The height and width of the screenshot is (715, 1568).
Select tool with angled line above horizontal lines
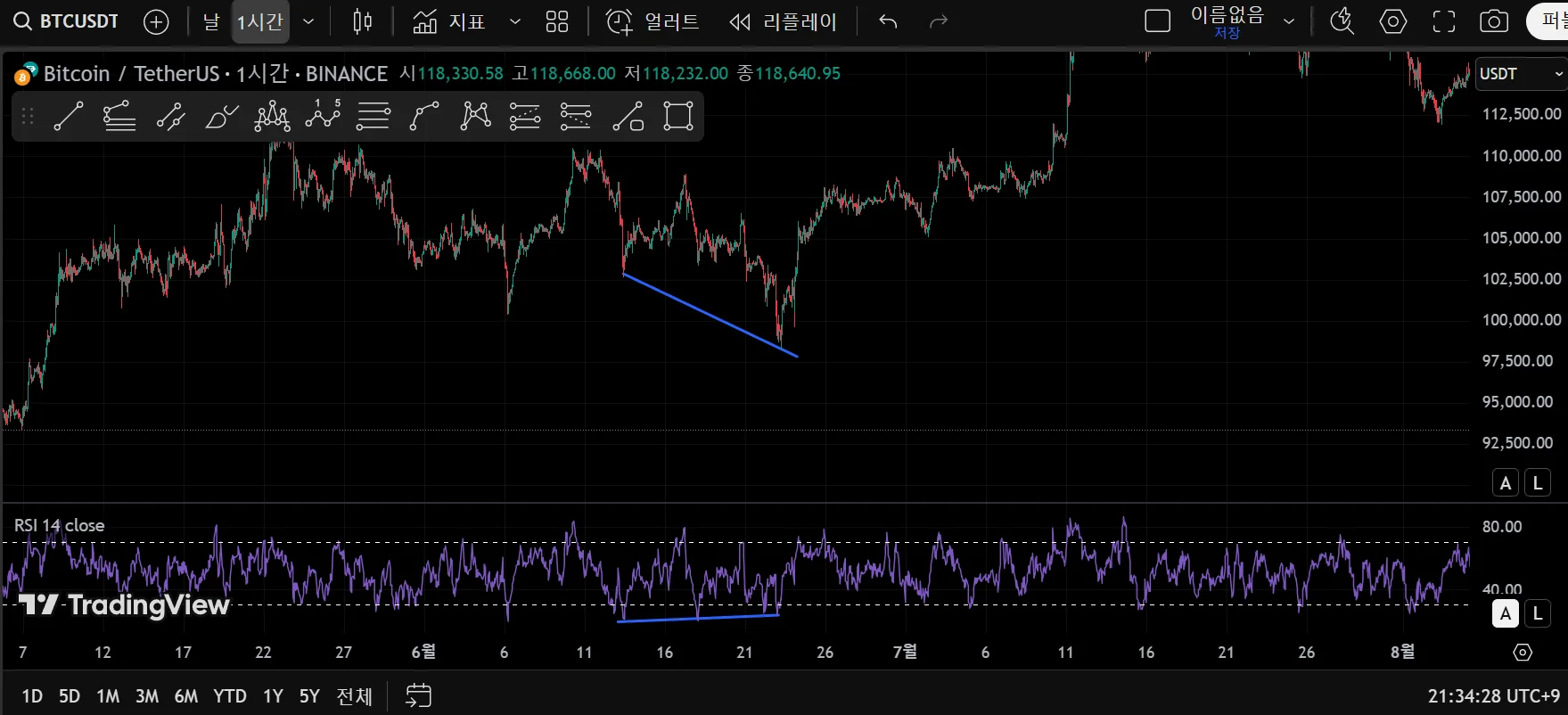(119, 117)
